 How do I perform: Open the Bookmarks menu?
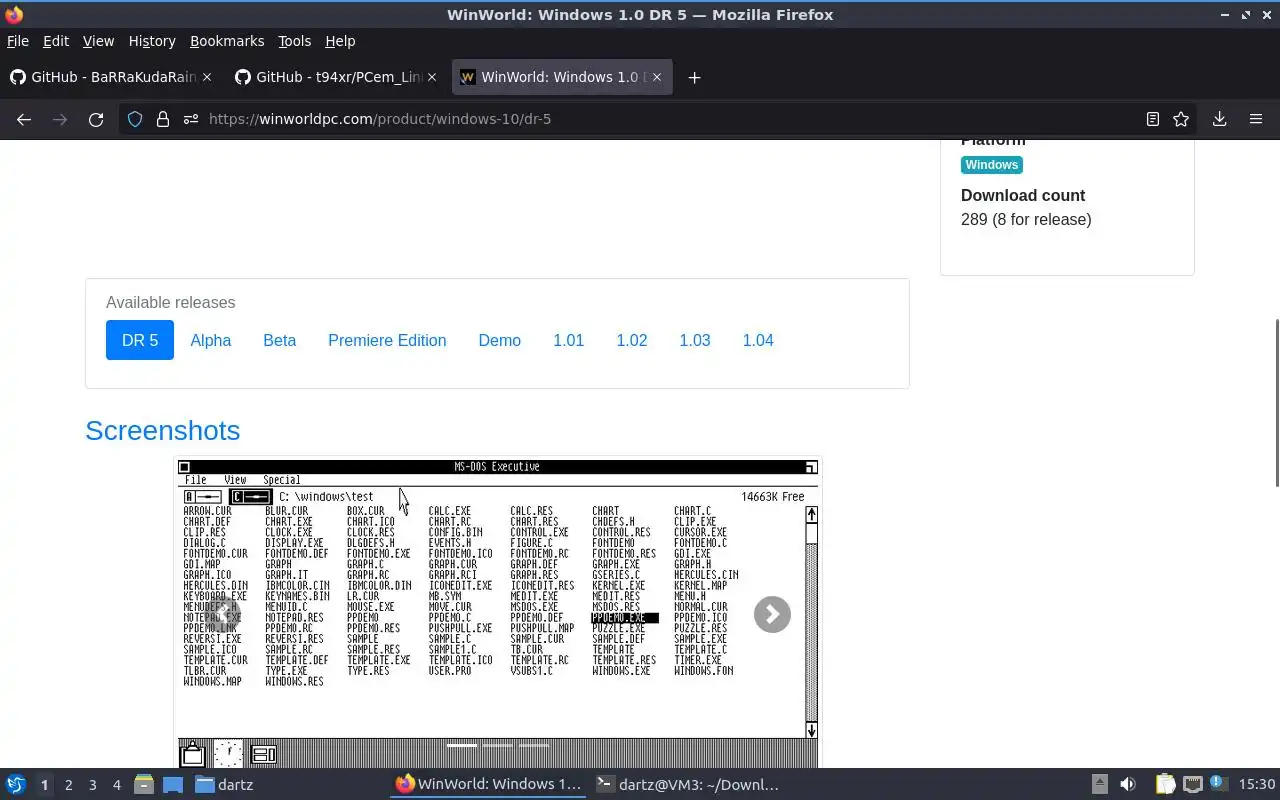[227, 41]
